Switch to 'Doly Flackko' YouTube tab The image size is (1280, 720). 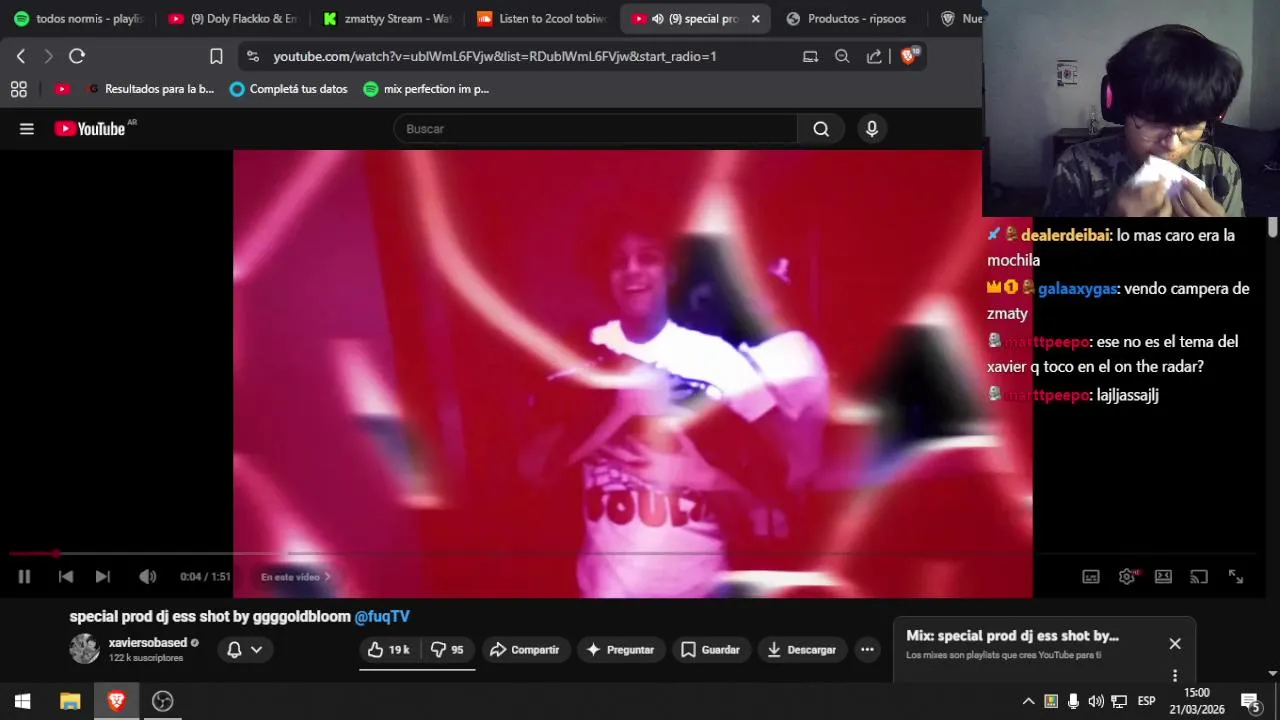234,19
